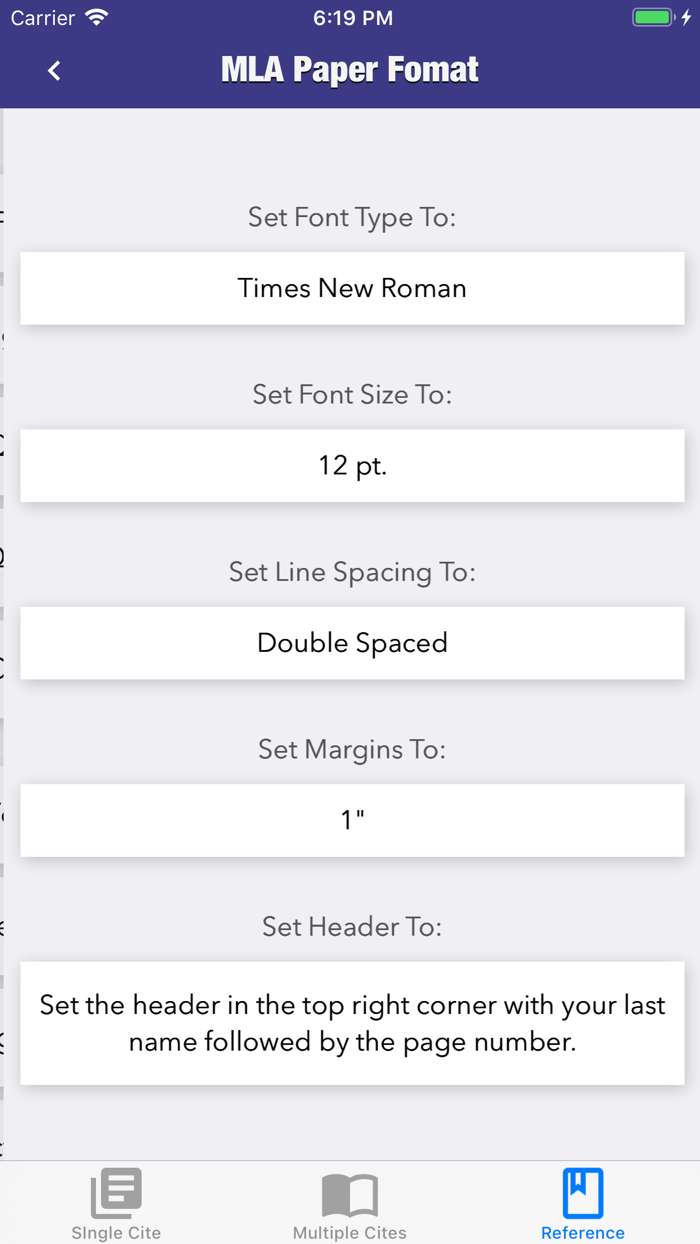Open the Single Cite tab icon
This screenshot has height=1244, width=700.
coord(116,1193)
